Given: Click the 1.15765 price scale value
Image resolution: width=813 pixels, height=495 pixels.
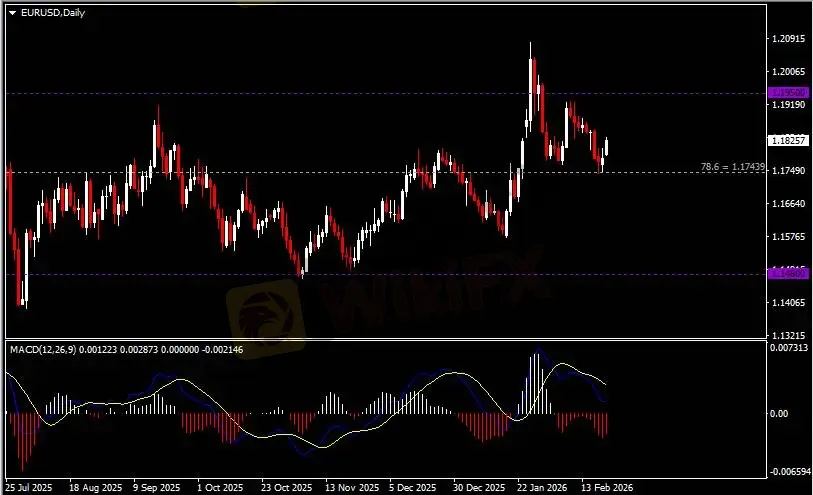Looking at the screenshot, I should click(x=789, y=237).
